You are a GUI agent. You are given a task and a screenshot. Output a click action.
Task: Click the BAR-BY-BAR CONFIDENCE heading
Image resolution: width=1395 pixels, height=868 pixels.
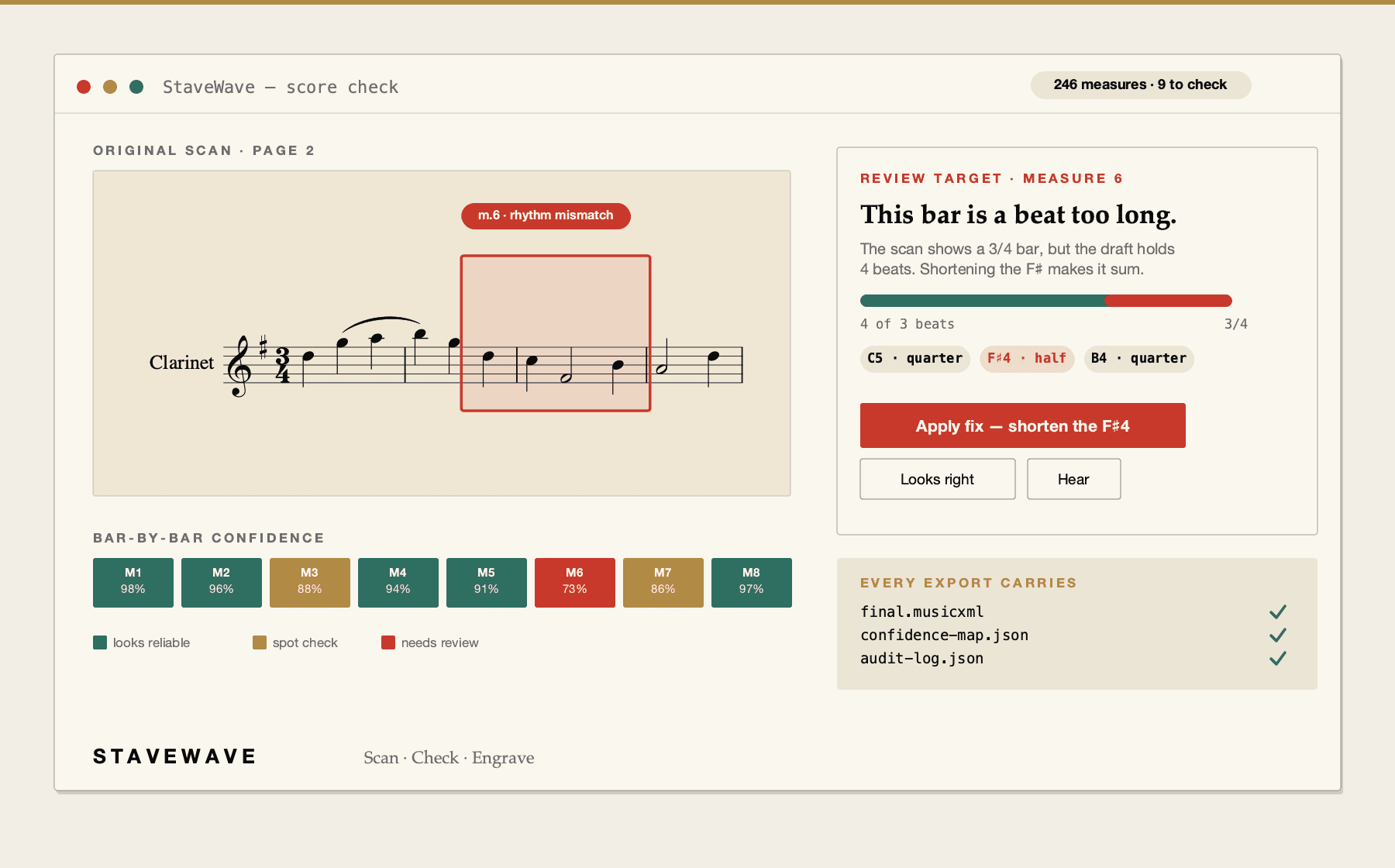(209, 538)
